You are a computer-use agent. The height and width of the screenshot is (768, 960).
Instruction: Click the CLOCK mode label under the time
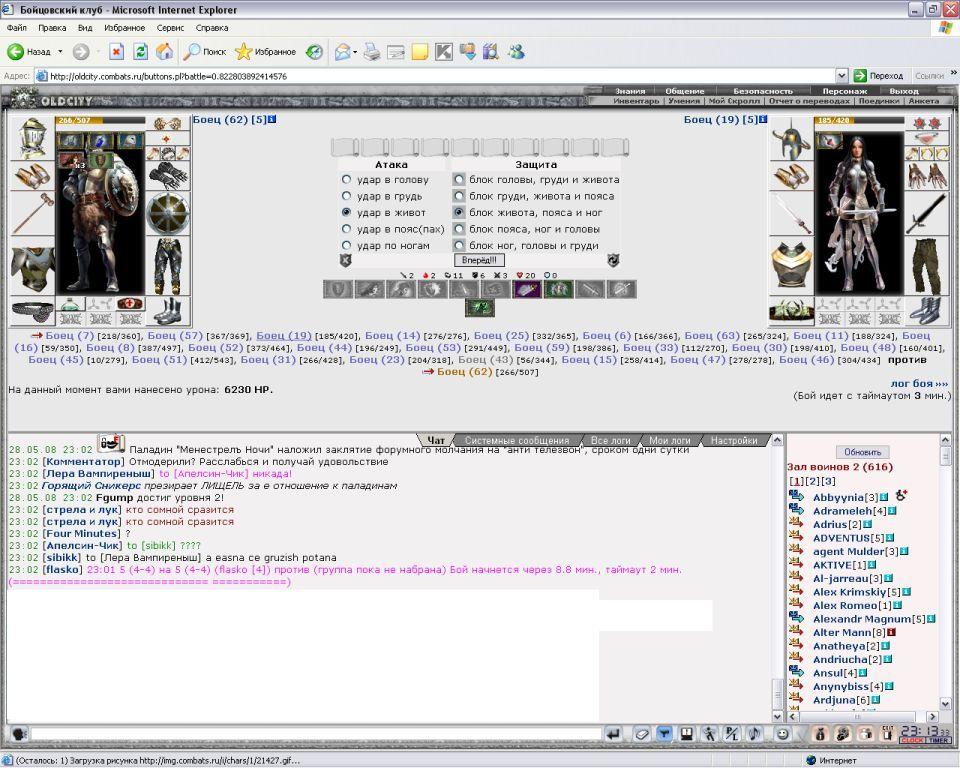[x=912, y=740]
